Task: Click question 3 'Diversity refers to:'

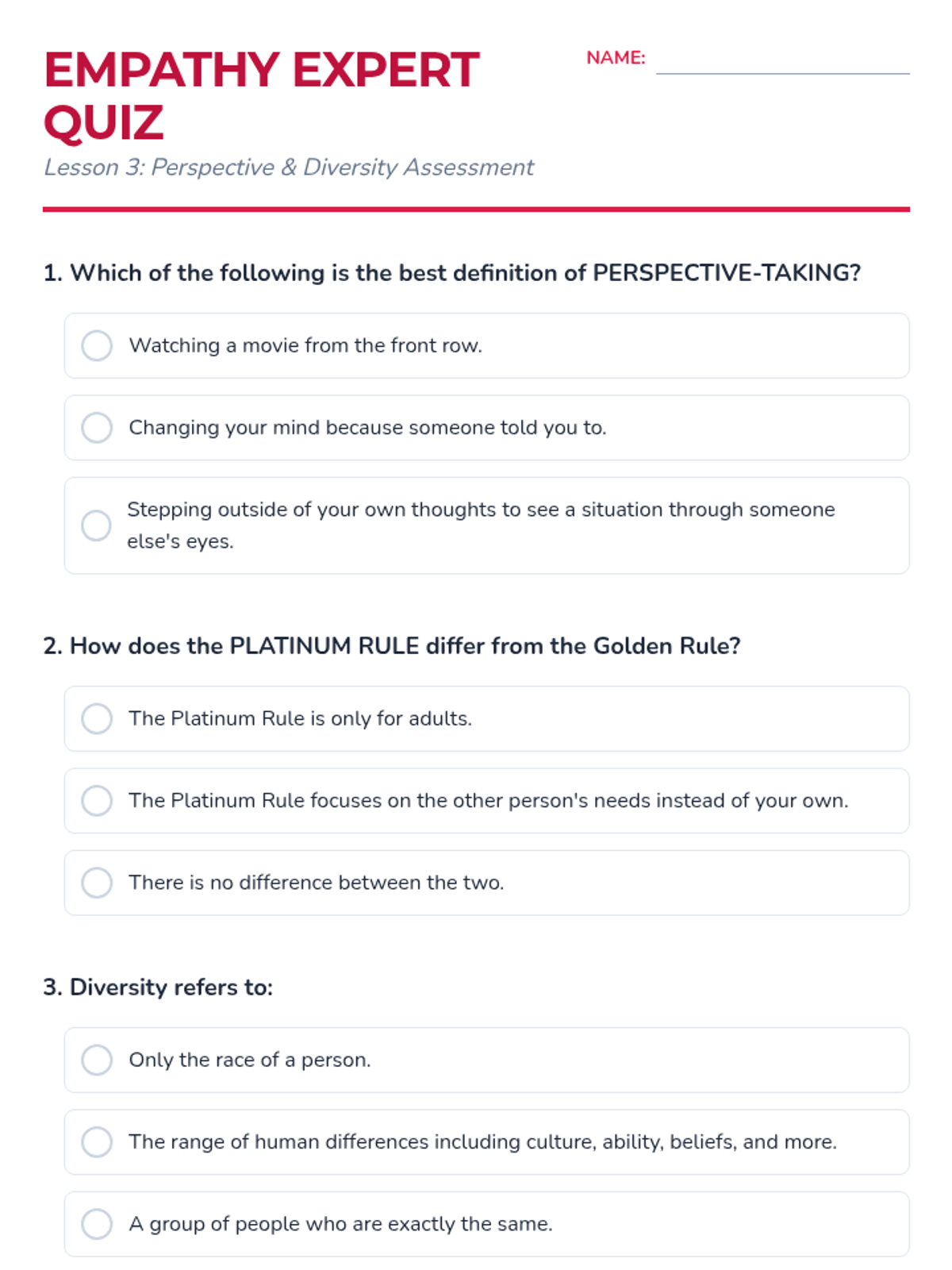Action: pyautogui.click(x=158, y=987)
